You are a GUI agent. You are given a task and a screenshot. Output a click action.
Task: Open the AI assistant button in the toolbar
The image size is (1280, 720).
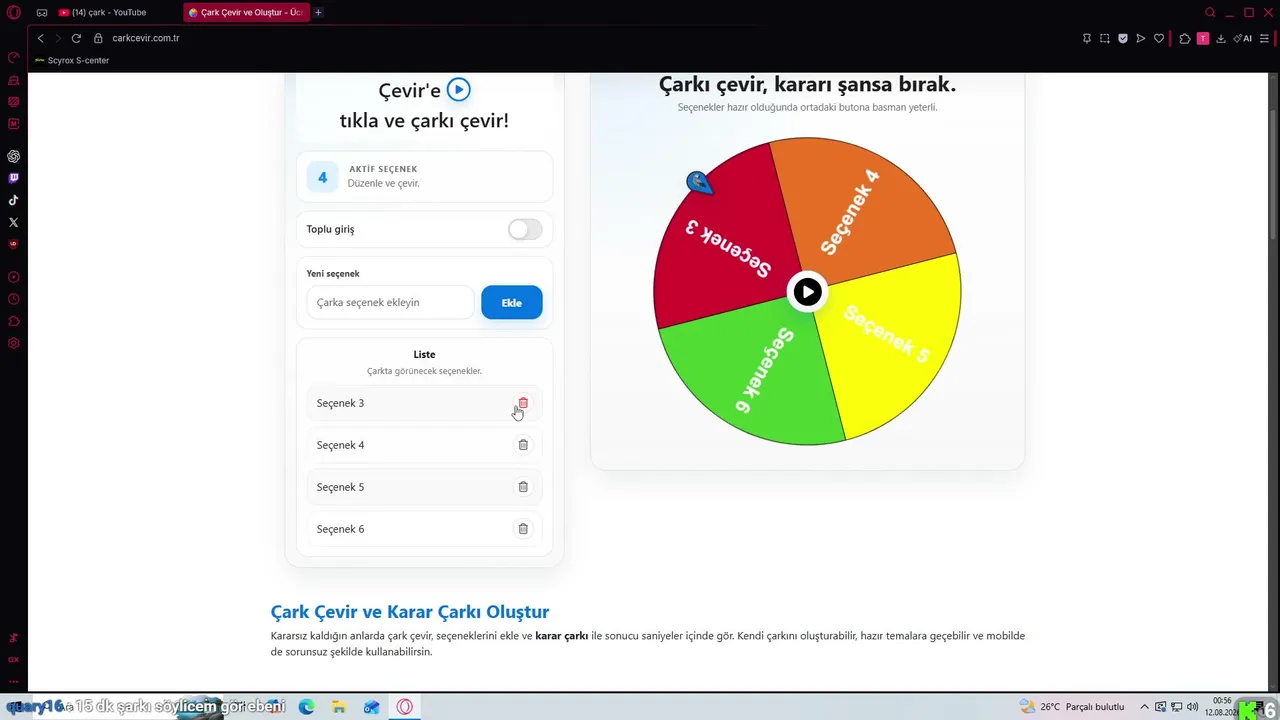pos(1242,38)
